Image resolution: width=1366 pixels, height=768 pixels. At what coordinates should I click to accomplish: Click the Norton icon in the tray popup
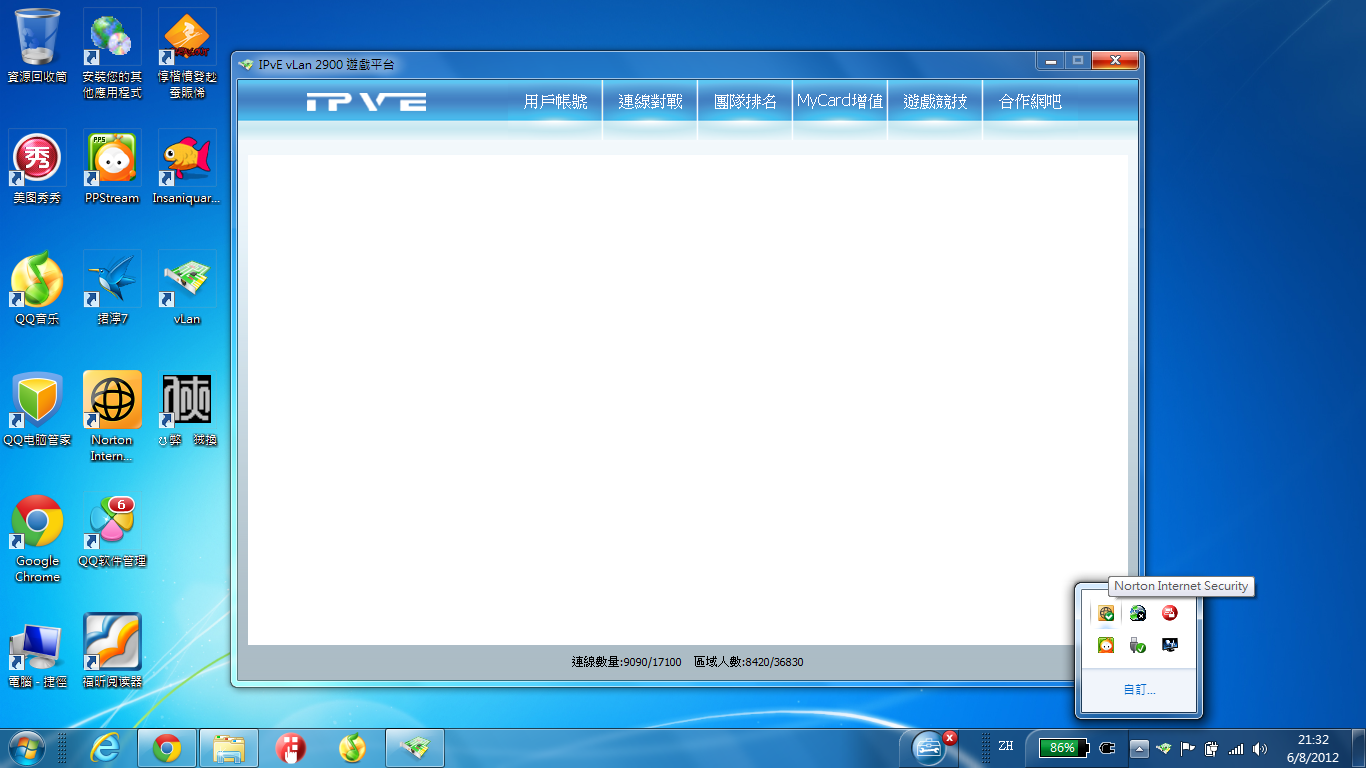(1106, 613)
